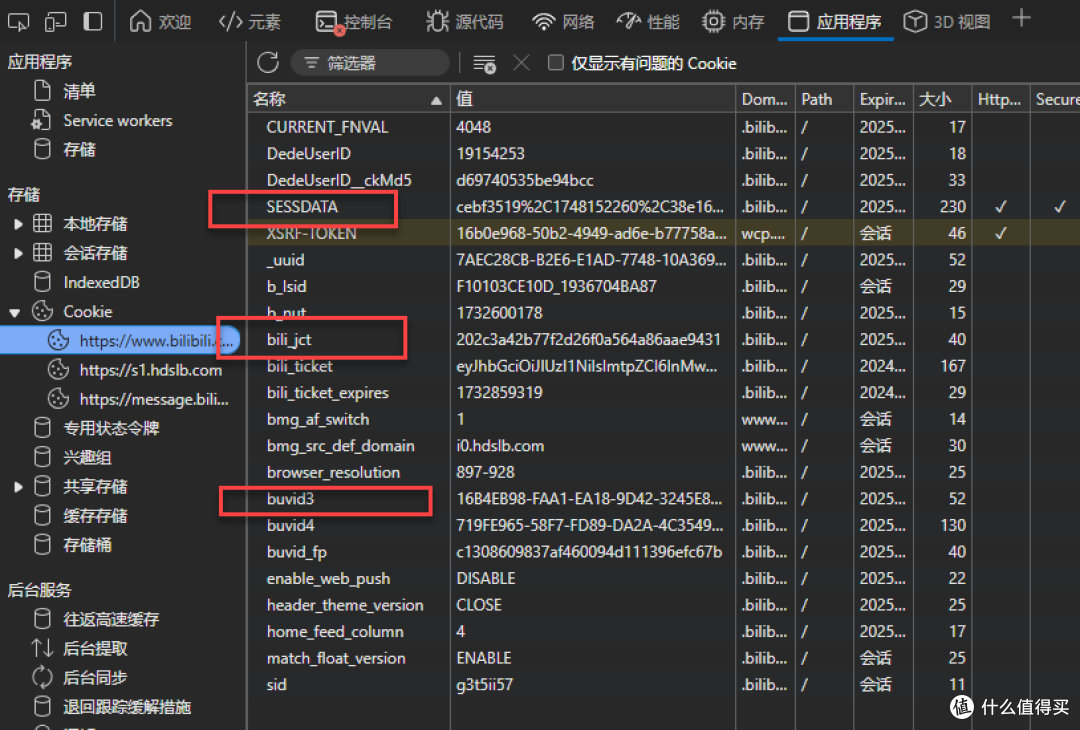Open 存储 item under 应用程序
The image size is (1080, 730).
79,149
